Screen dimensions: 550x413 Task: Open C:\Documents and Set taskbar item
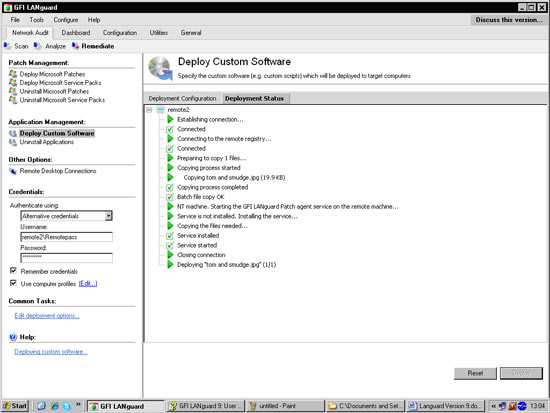coord(365,406)
